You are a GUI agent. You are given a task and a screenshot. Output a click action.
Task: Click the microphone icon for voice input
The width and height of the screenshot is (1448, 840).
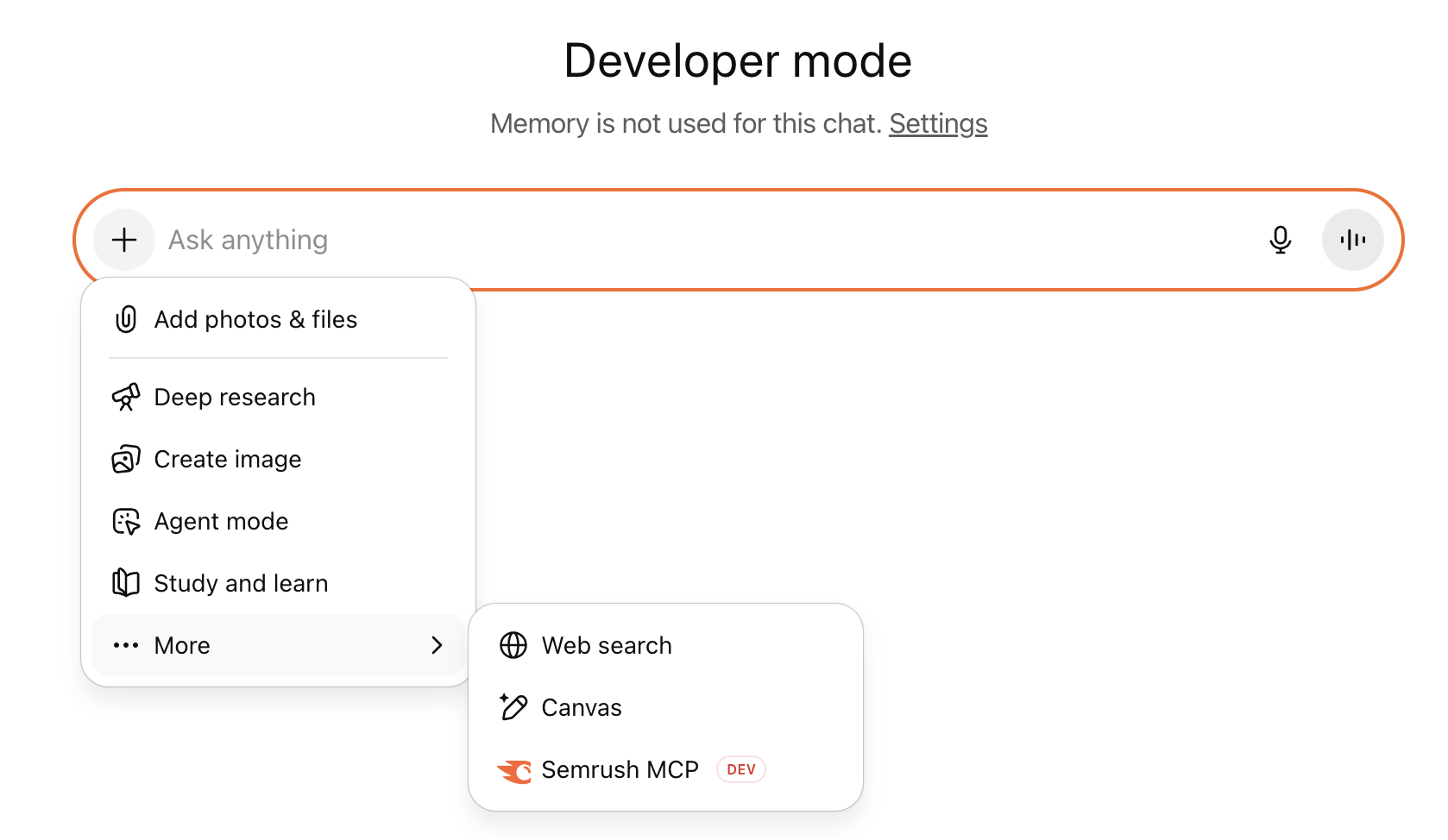pos(1281,240)
